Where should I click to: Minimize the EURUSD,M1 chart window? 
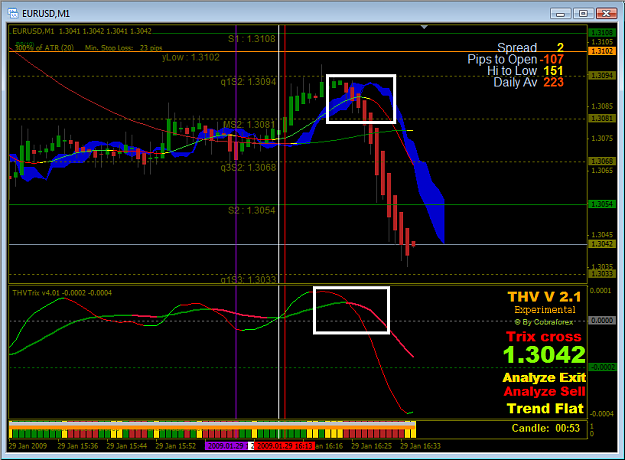(560, 14)
